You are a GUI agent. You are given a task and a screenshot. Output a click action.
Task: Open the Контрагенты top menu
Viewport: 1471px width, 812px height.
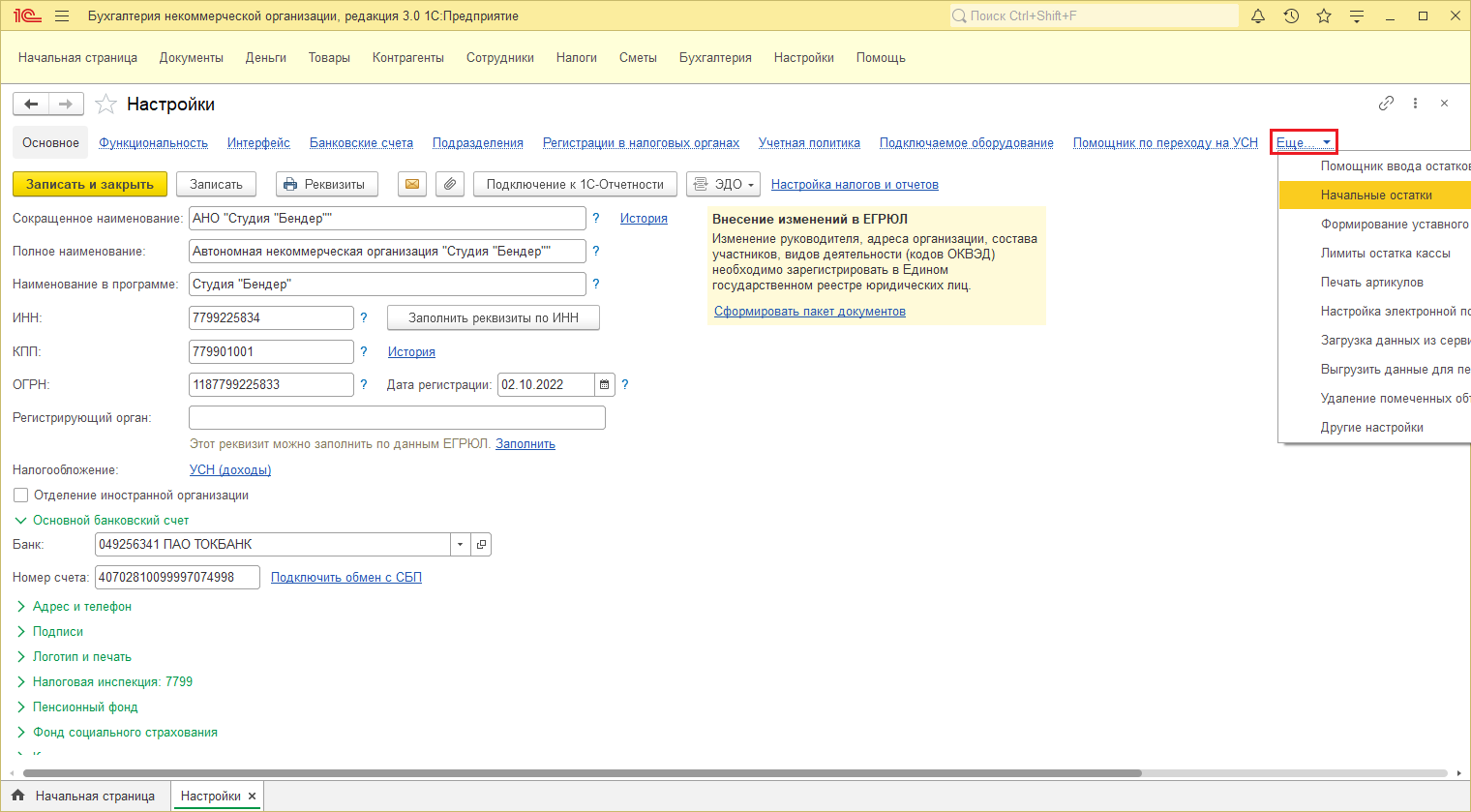(408, 57)
